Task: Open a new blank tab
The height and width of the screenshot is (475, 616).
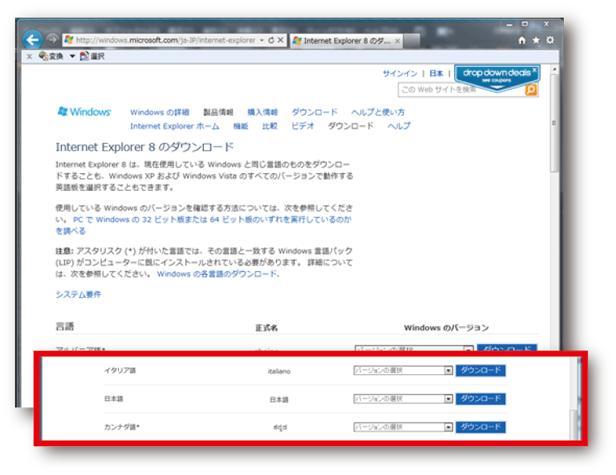Action: [411, 40]
